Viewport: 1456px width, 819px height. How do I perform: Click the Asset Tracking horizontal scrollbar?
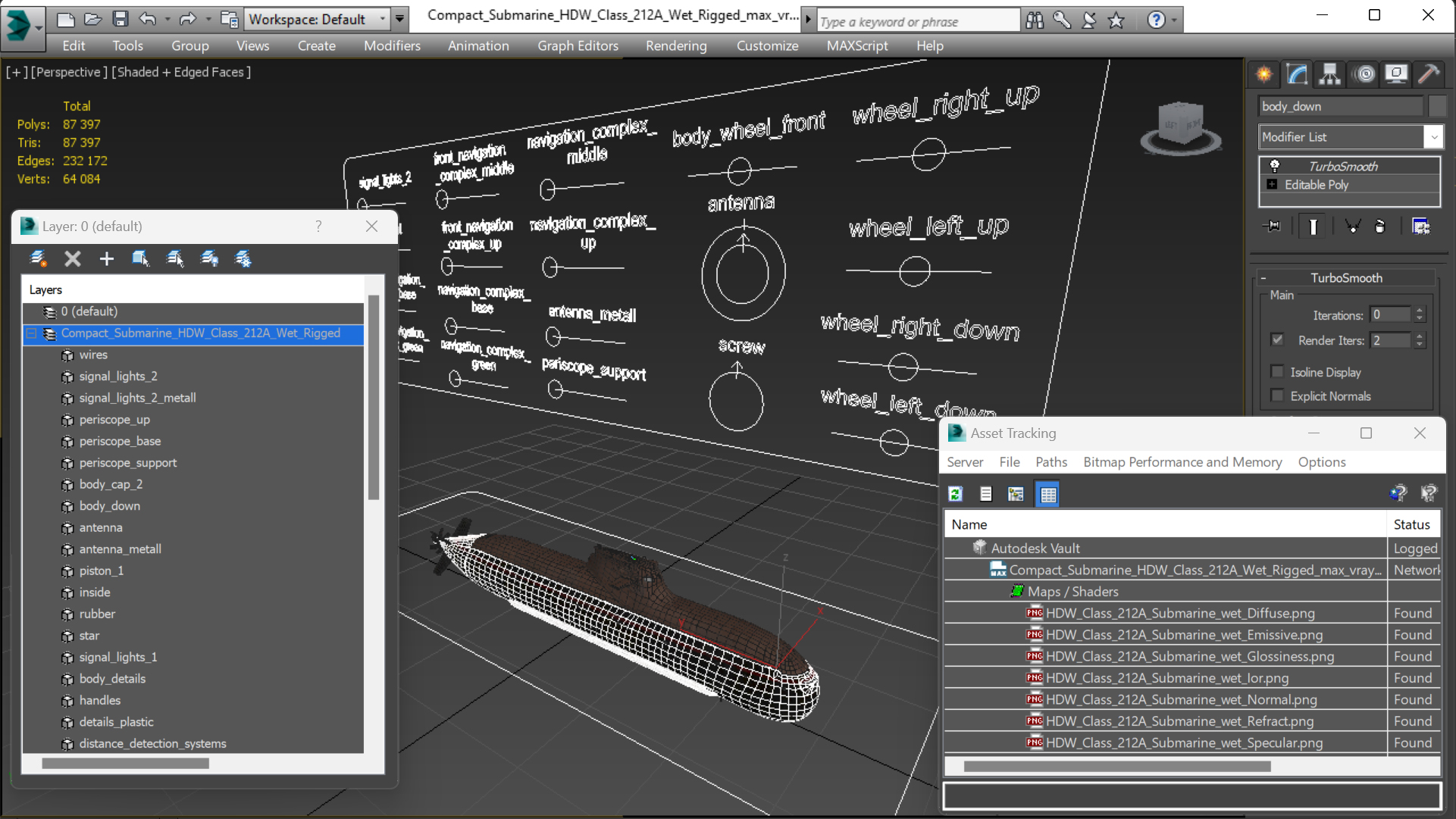click(x=1117, y=766)
